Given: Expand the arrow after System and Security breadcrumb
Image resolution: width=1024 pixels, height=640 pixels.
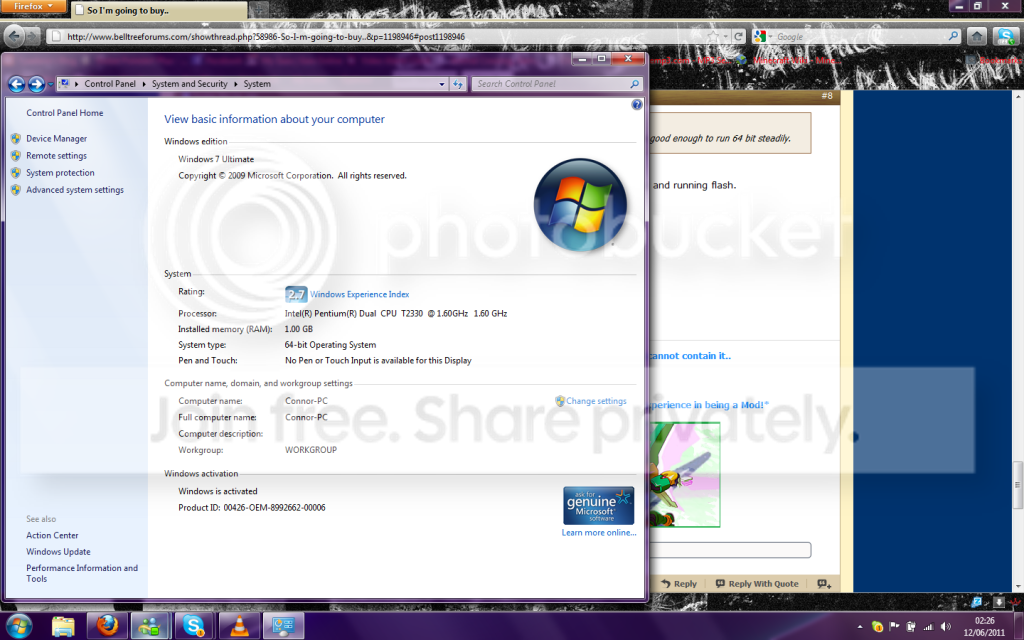Looking at the screenshot, I should [x=236, y=84].
